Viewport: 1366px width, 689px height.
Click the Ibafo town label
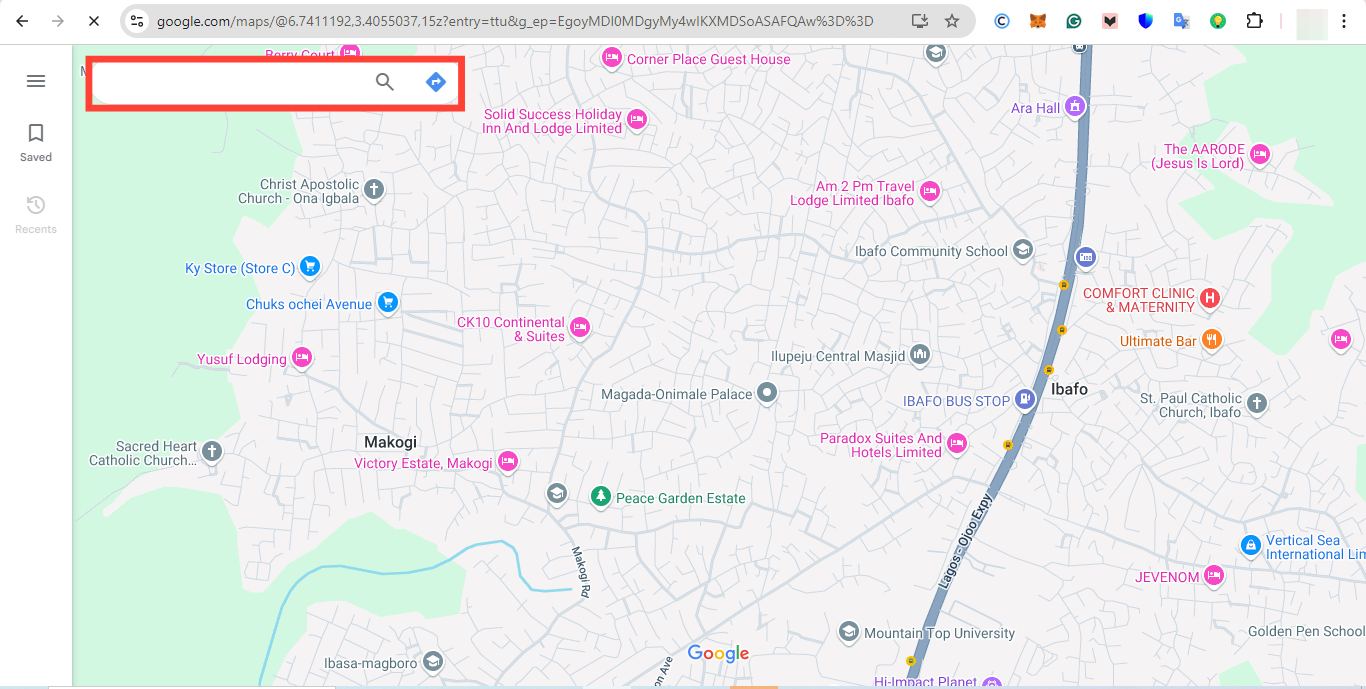click(1069, 389)
